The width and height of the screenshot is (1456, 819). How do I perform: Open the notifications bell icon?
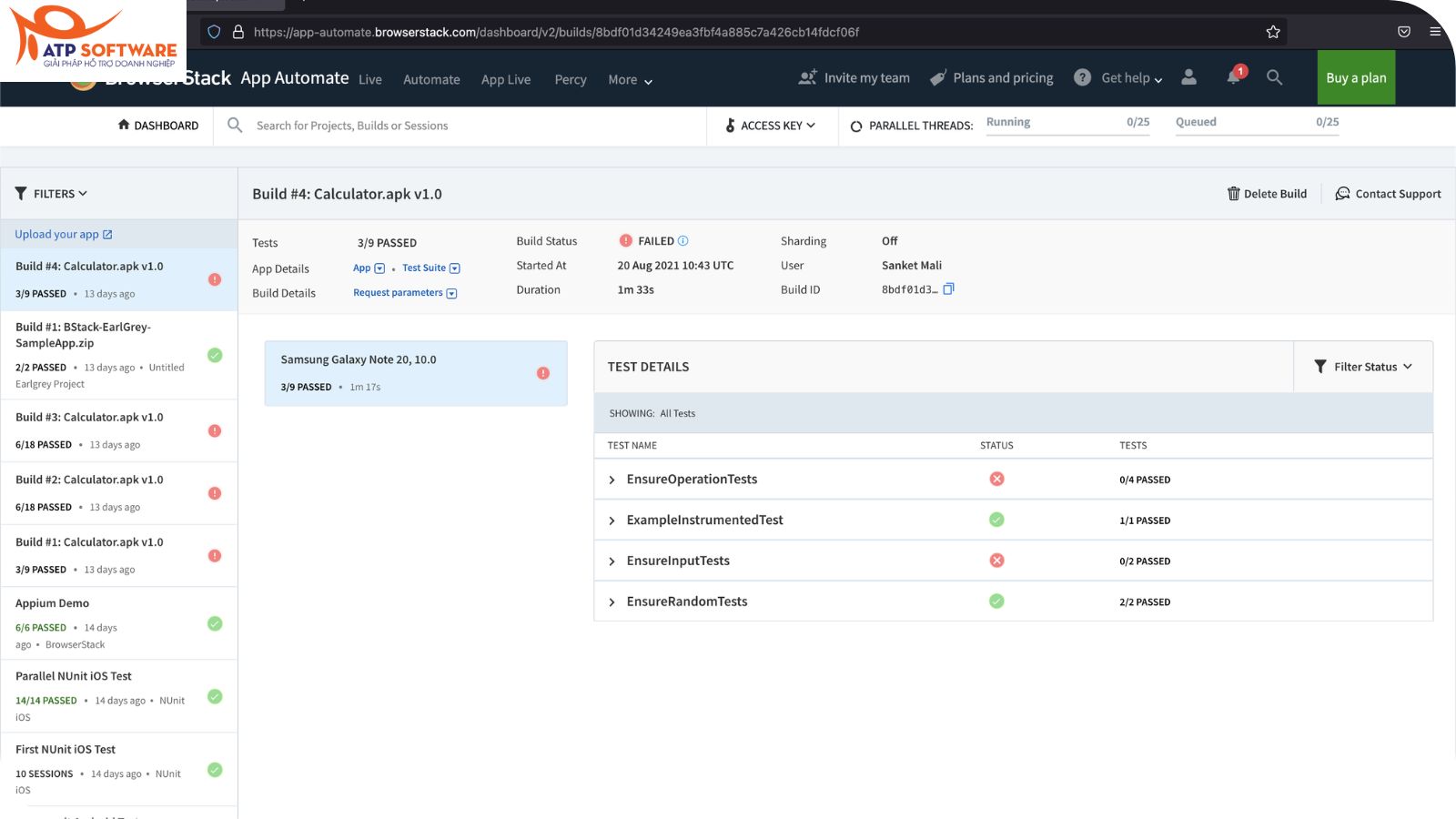click(x=1233, y=77)
